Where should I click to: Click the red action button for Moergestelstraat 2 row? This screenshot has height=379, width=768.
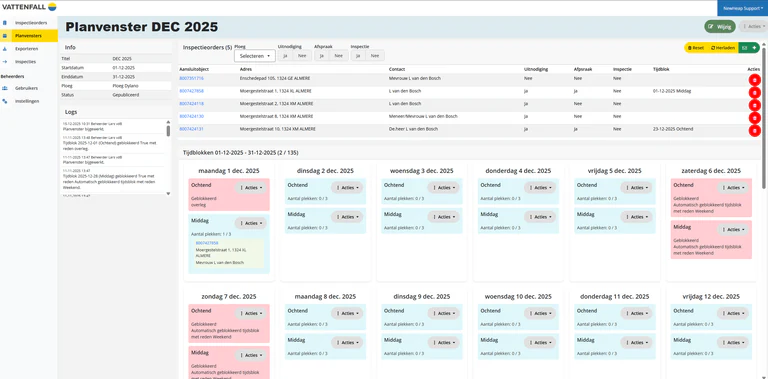[755, 105]
